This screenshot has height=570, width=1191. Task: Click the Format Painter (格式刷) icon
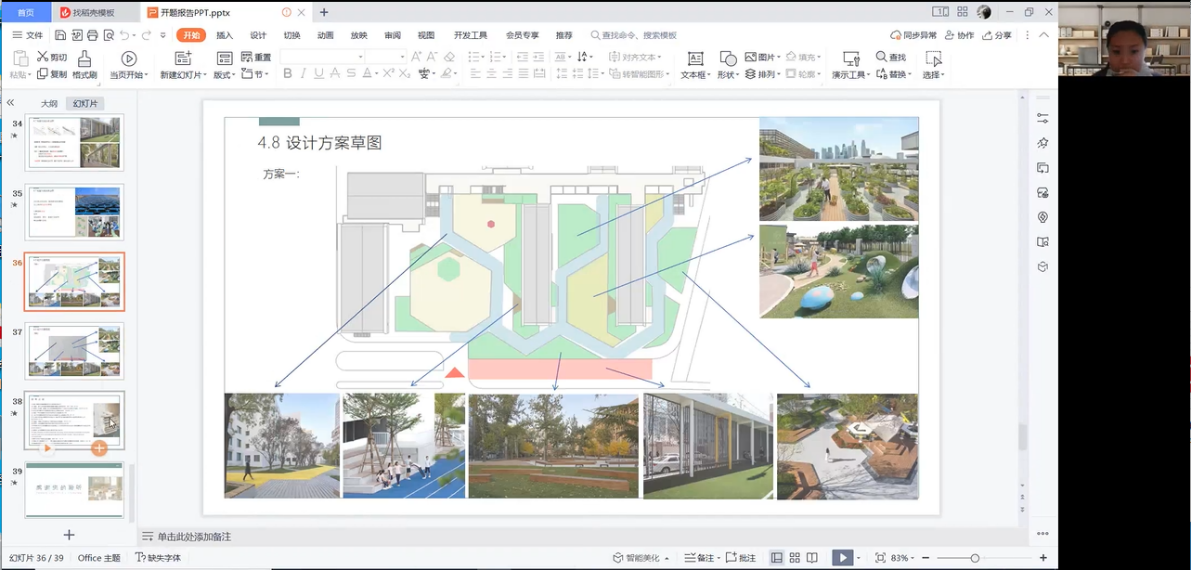point(84,59)
